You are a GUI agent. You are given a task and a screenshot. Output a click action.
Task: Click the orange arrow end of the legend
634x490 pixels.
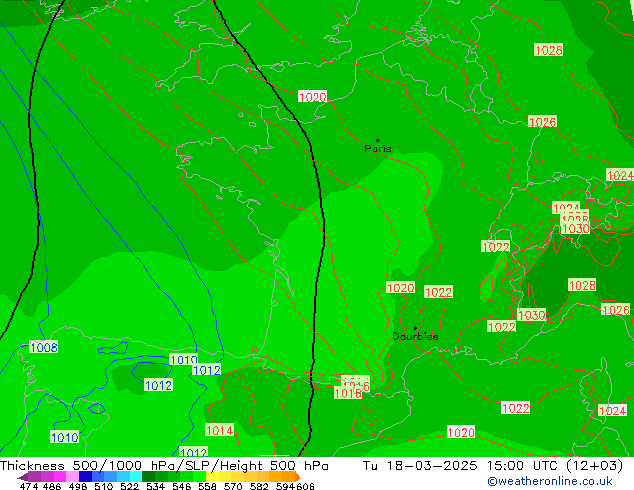(298, 477)
